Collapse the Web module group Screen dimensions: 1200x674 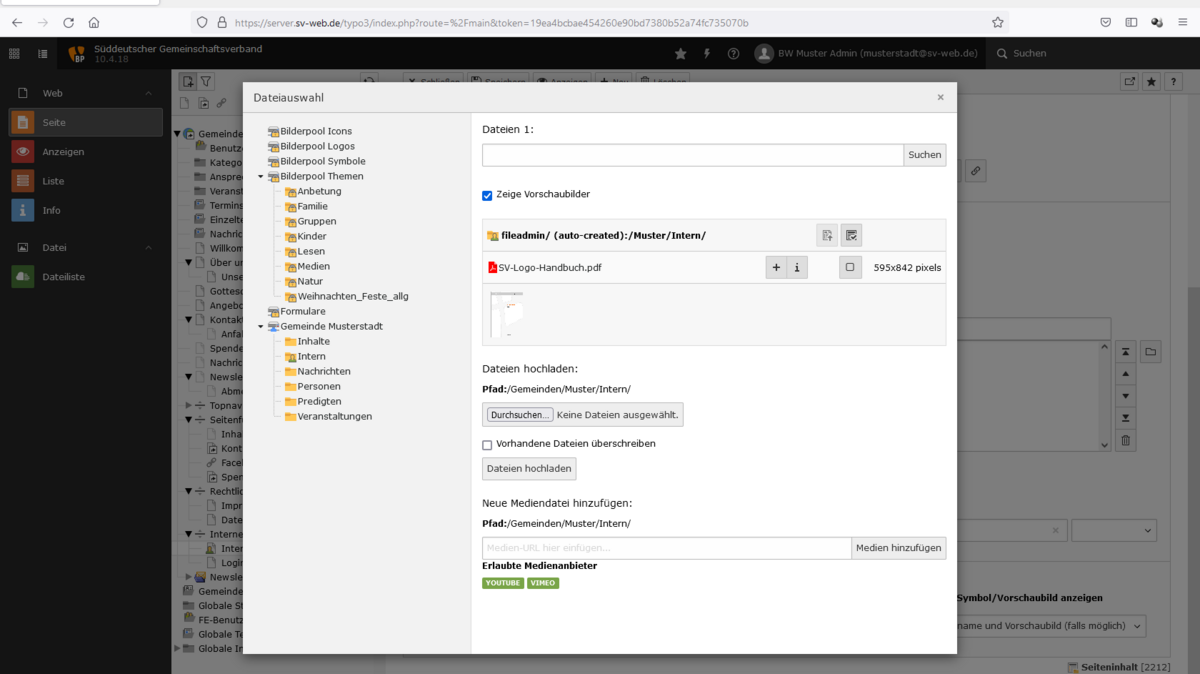tap(149, 93)
